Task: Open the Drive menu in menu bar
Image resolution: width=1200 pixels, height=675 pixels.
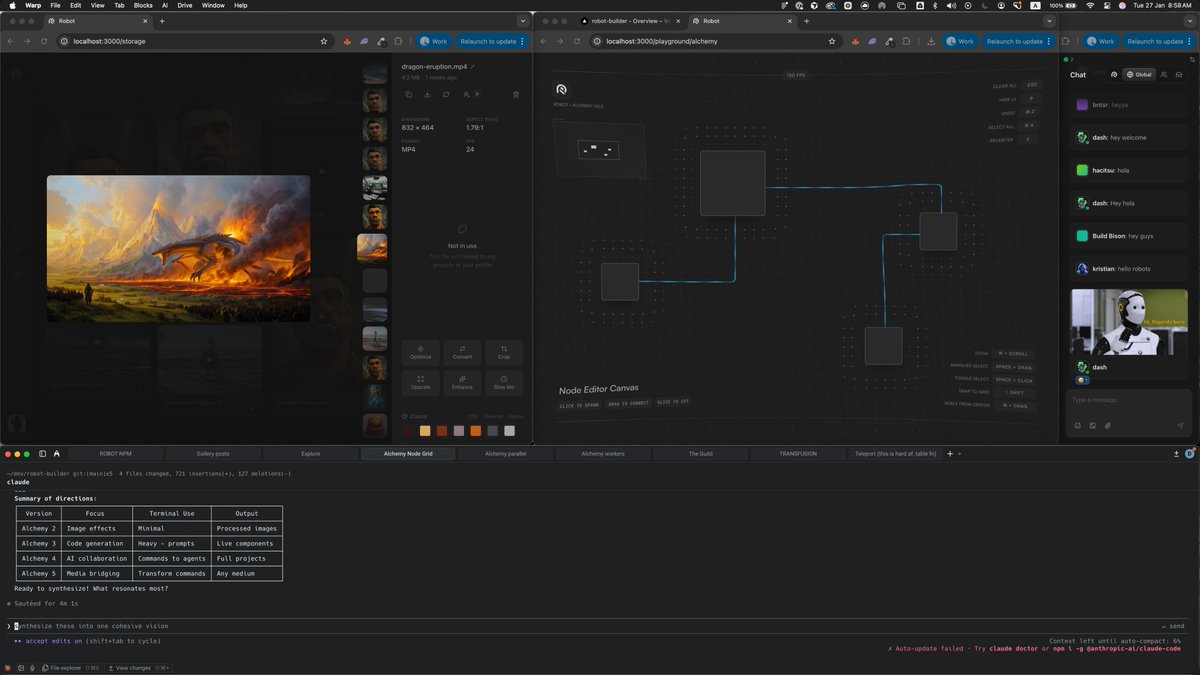Action: coord(185,5)
